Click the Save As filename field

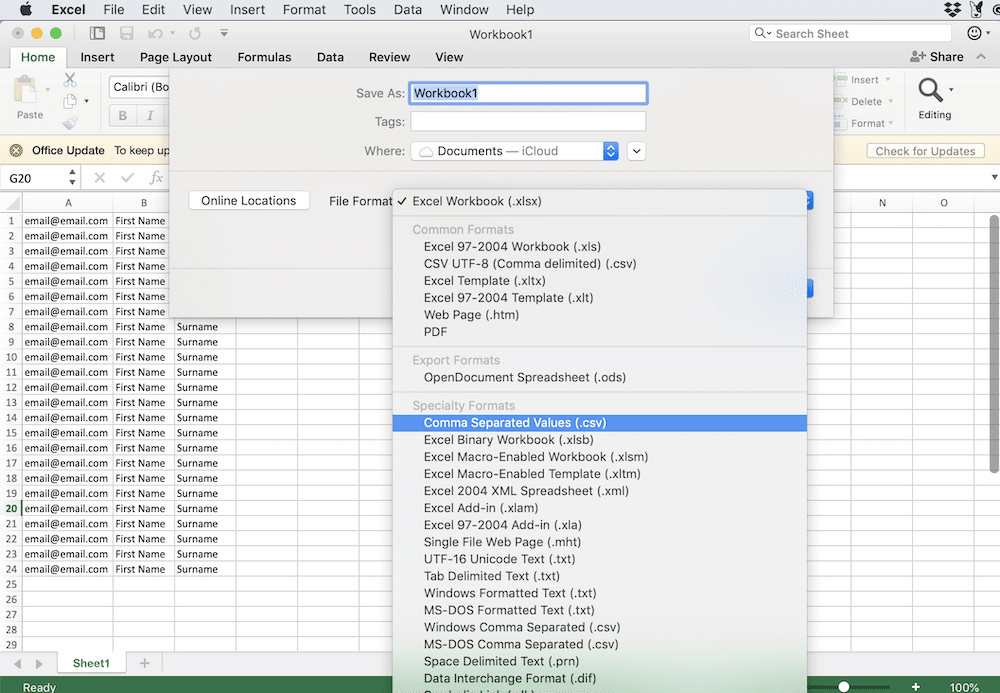528,93
